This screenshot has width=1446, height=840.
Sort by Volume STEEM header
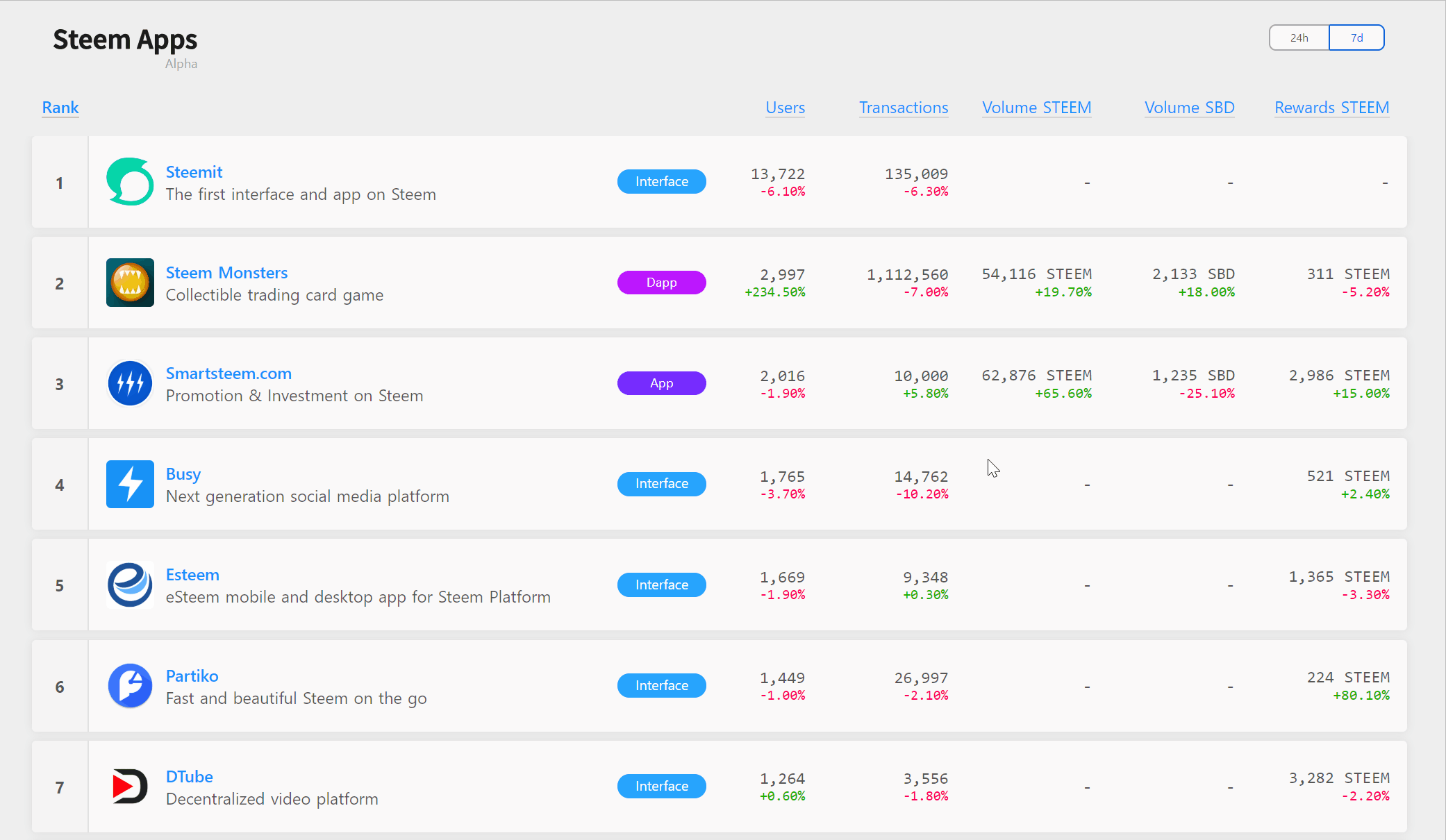pyautogui.click(x=1036, y=108)
